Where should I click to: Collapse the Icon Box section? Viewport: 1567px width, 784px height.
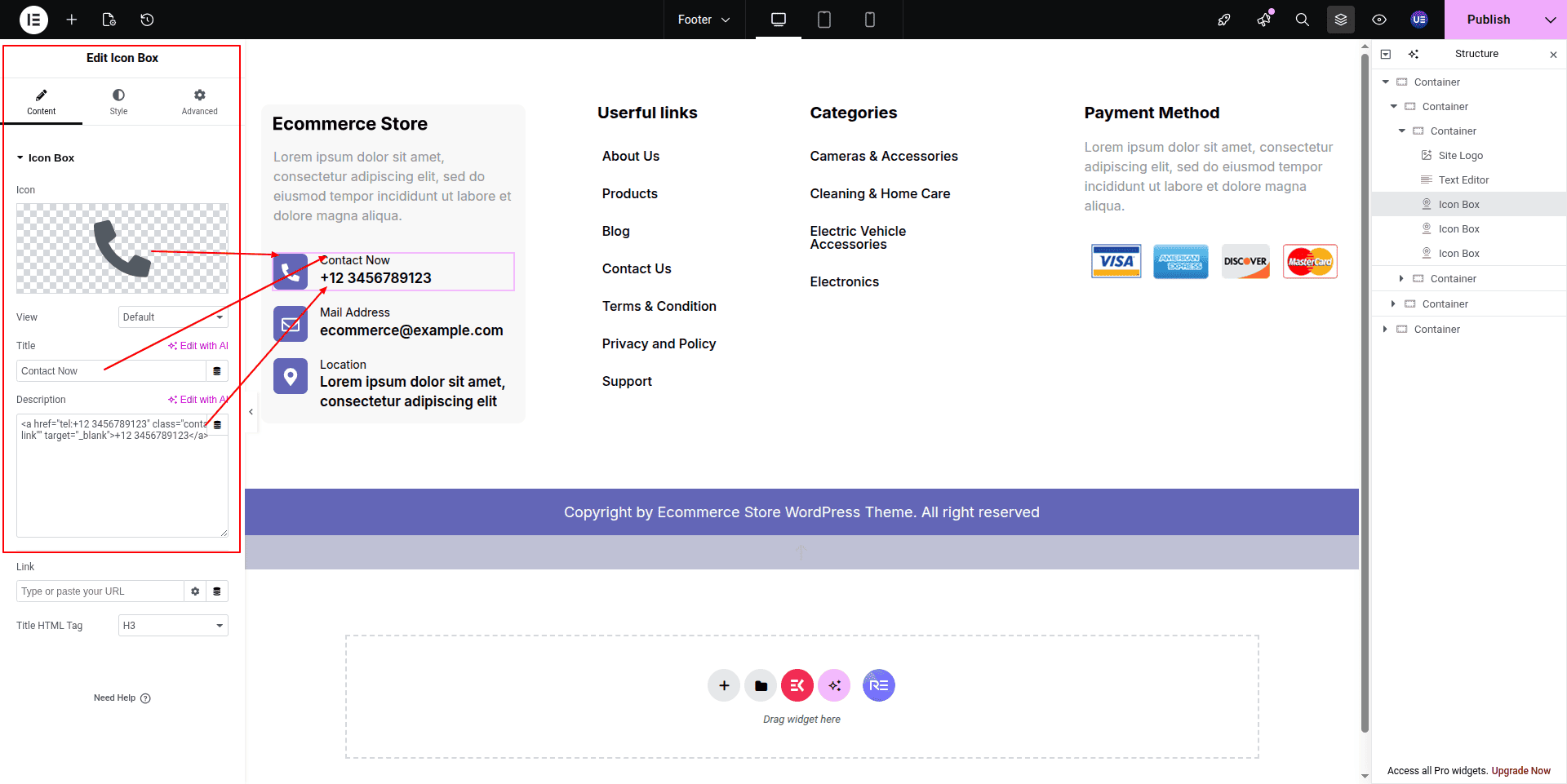pos(20,158)
